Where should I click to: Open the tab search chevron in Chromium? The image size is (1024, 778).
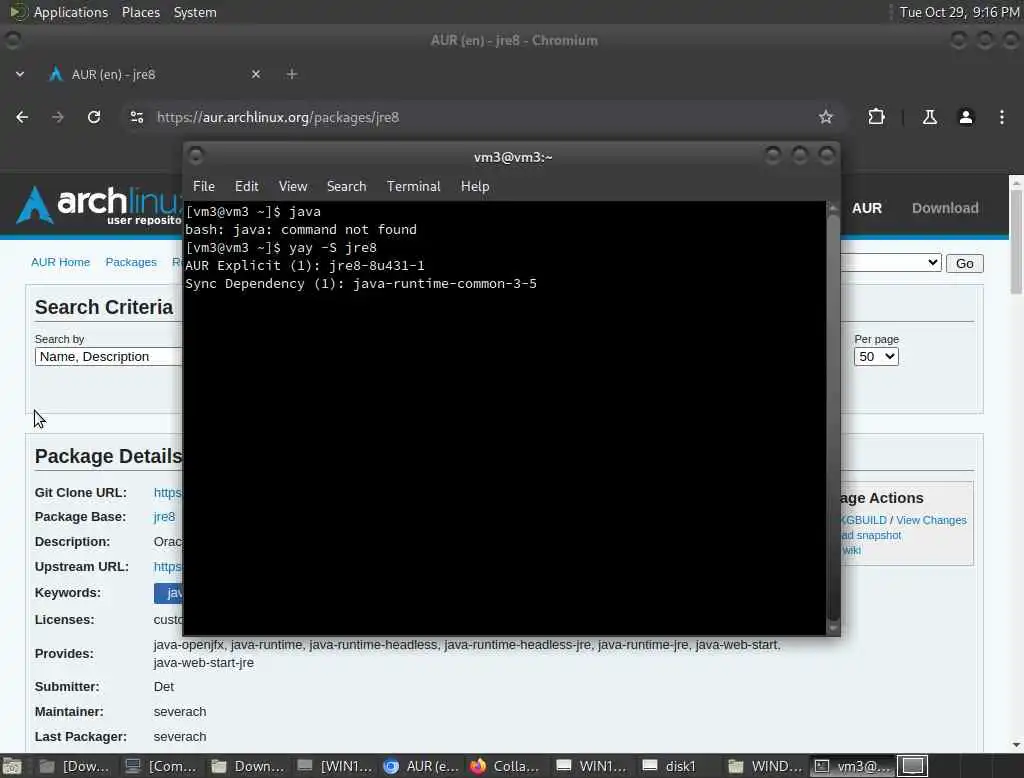(x=20, y=74)
